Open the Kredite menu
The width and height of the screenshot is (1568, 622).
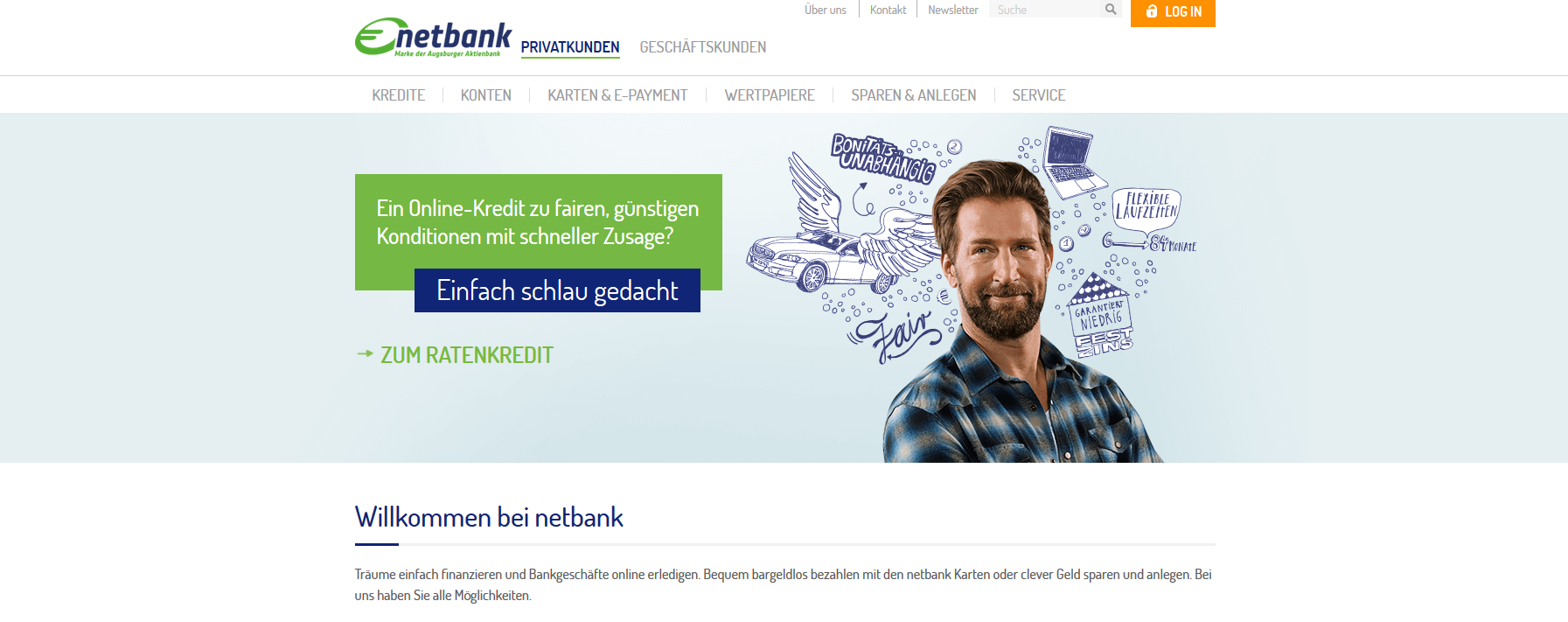tap(399, 95)
